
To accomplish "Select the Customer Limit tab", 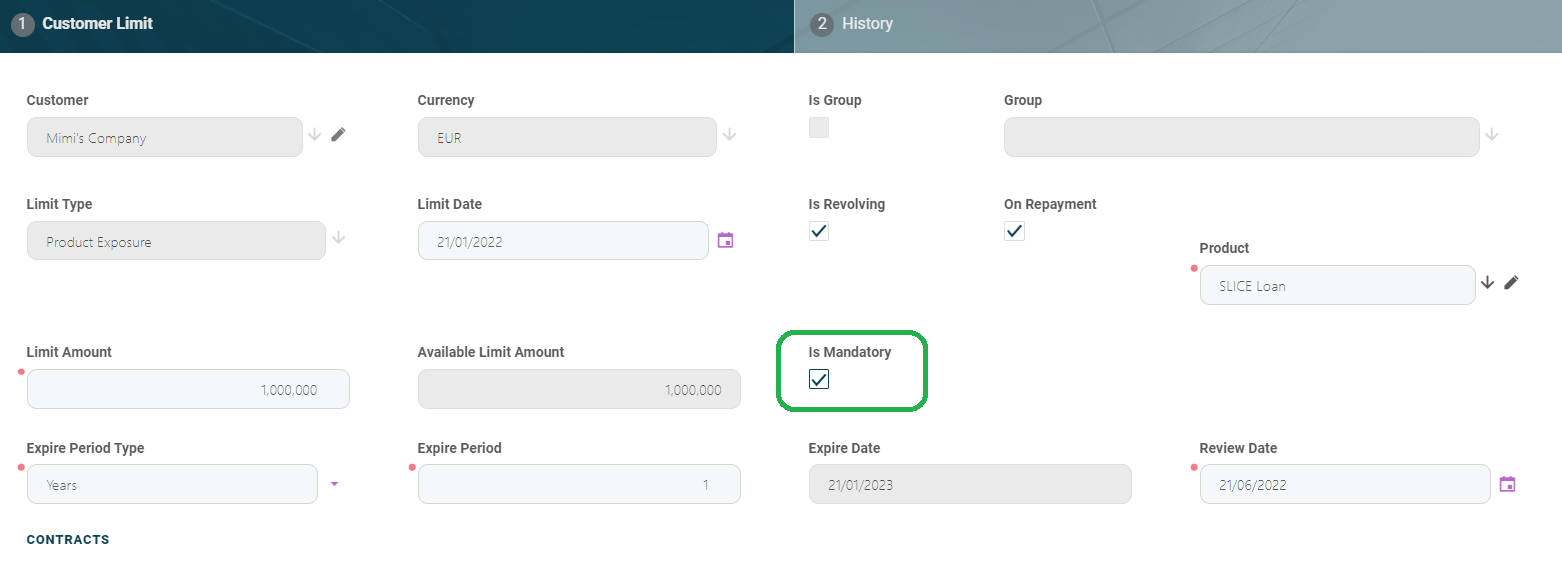I will coord(97,24).
